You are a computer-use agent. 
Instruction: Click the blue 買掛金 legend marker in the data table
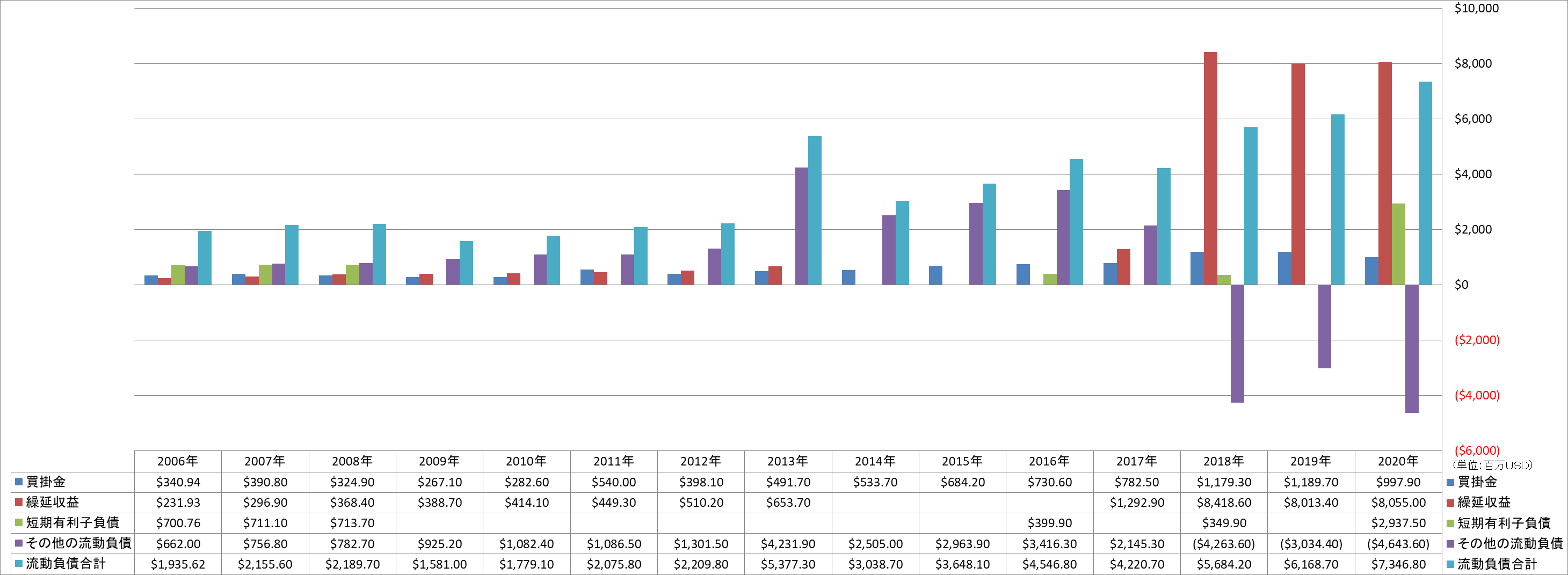coord(19,481)
